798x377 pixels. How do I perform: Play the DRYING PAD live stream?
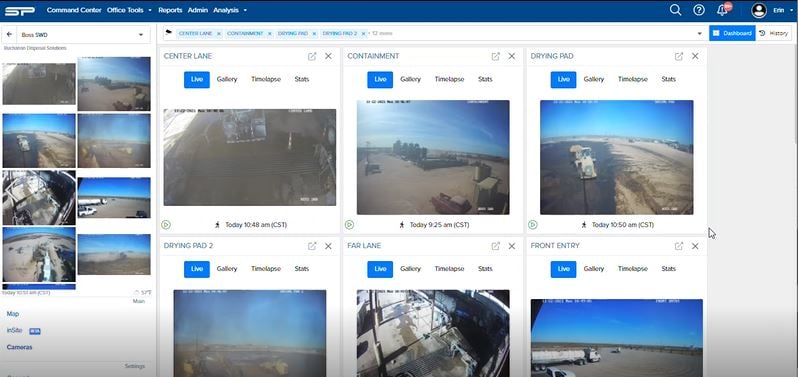click(x=533, y=224)
